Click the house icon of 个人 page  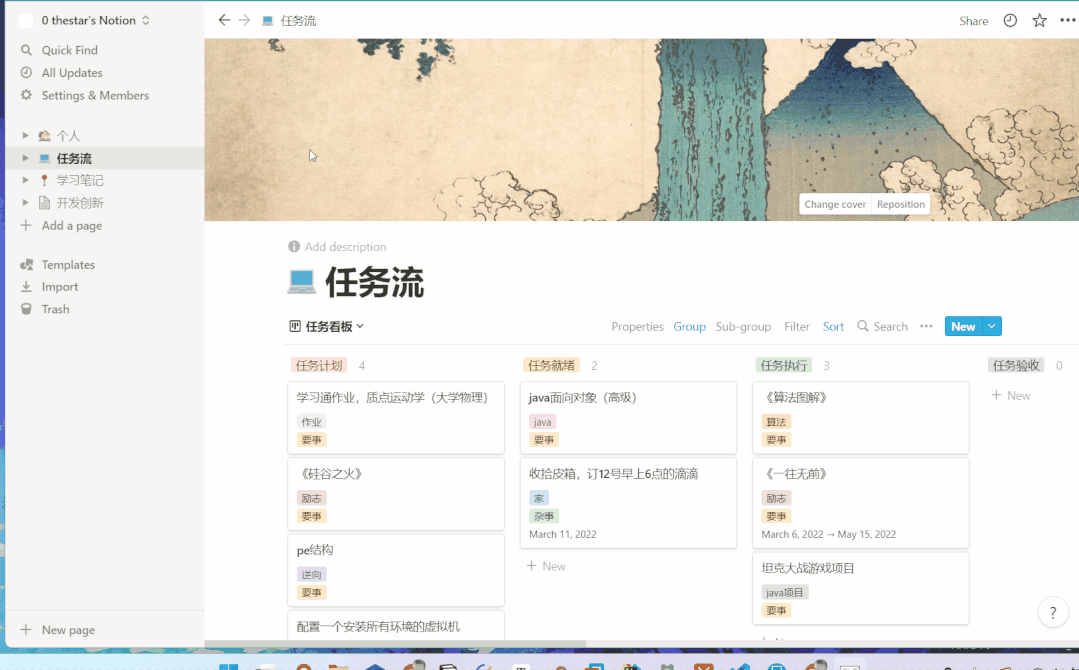pos(44,136)
